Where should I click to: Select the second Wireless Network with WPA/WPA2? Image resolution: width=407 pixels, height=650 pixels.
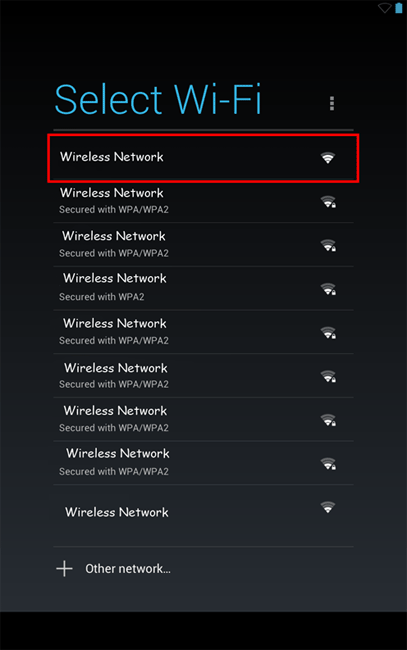click(203, 201)
